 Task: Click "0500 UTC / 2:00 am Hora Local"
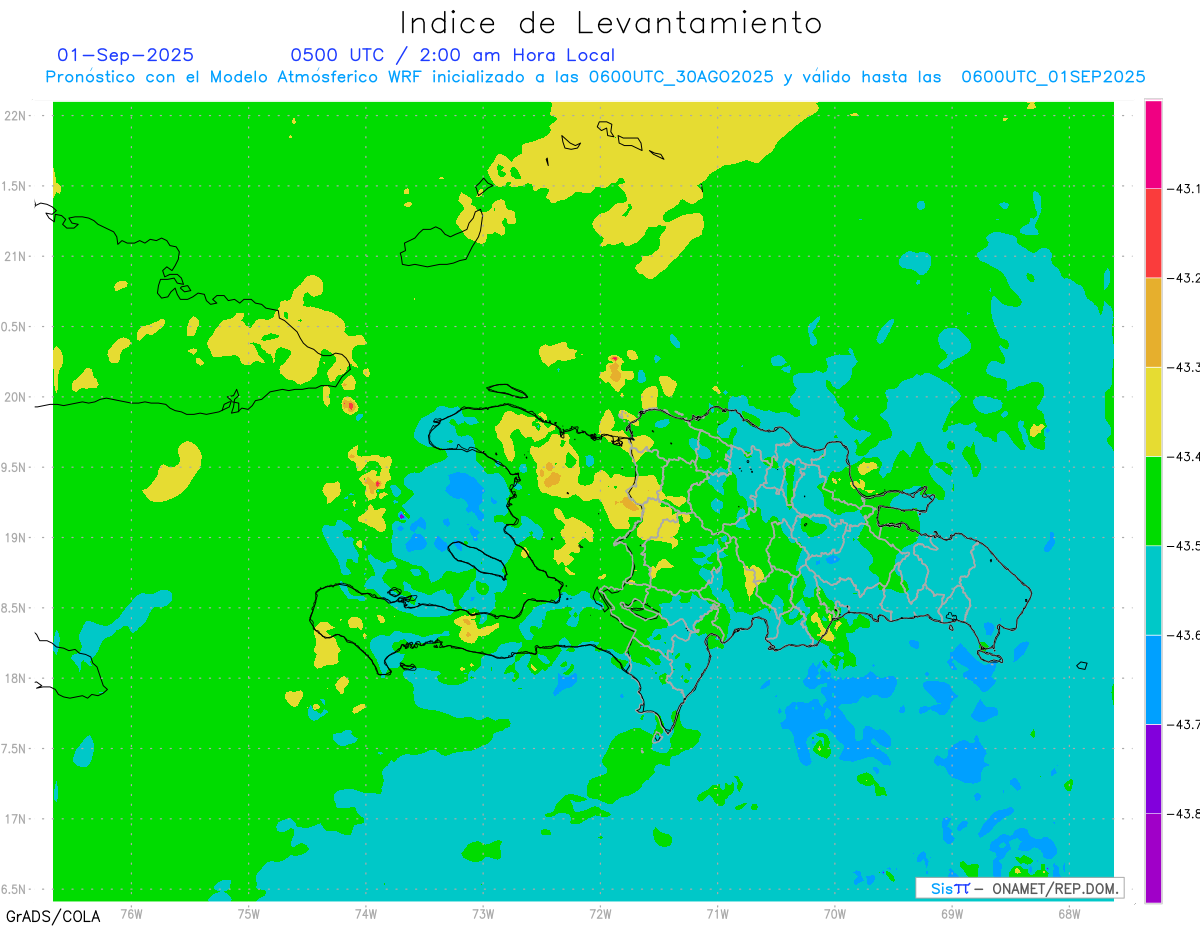[453, 55]
